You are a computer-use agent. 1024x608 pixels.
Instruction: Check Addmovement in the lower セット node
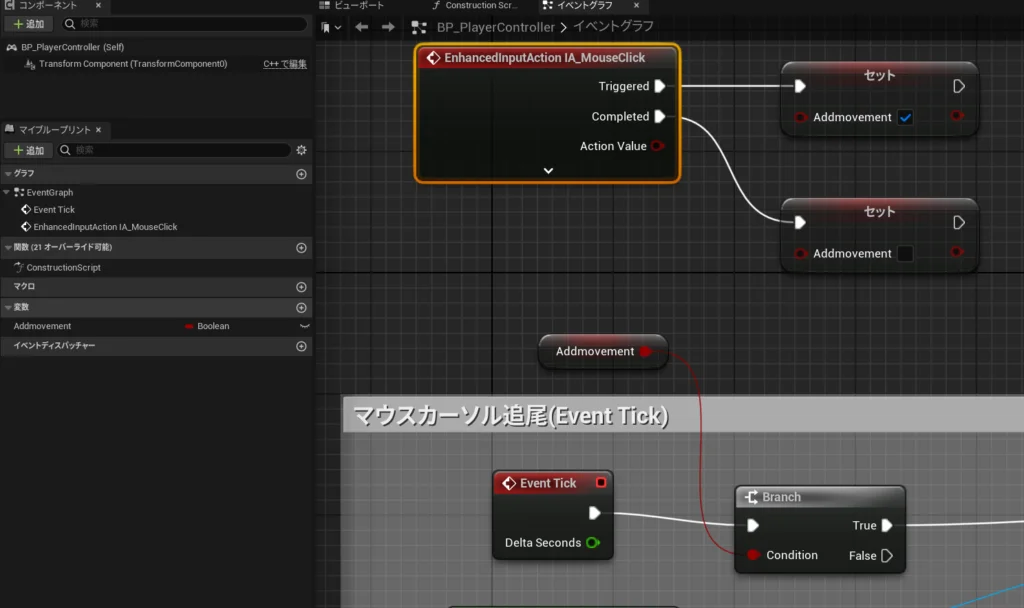click(x=905, y=254)
